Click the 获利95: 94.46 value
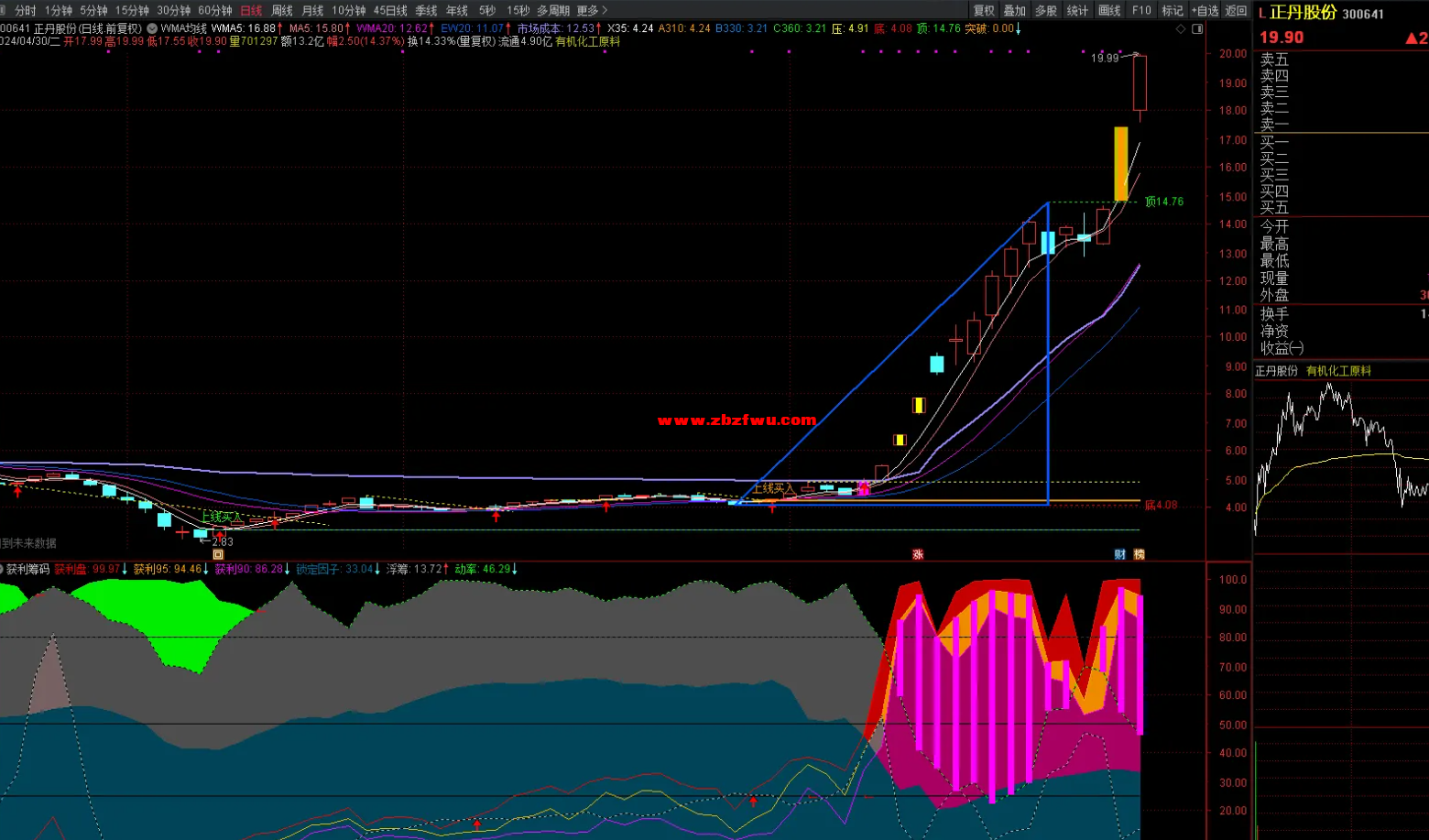 click(x=170, y=569)
